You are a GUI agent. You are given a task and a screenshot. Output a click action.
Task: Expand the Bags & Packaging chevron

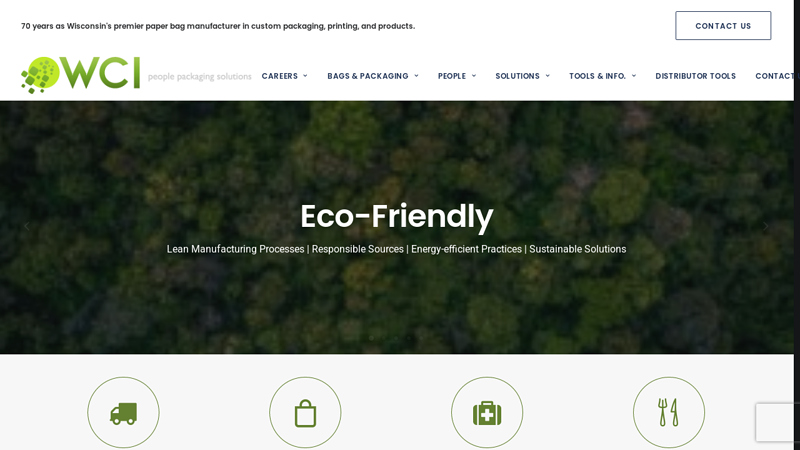pyautogui.click(x=416, y=76)
